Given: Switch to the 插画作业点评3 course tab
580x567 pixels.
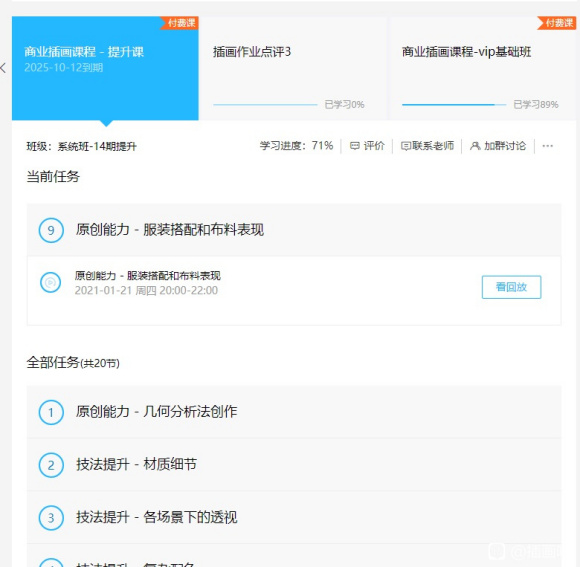Looking at the screenshot, I should [293, 68].
